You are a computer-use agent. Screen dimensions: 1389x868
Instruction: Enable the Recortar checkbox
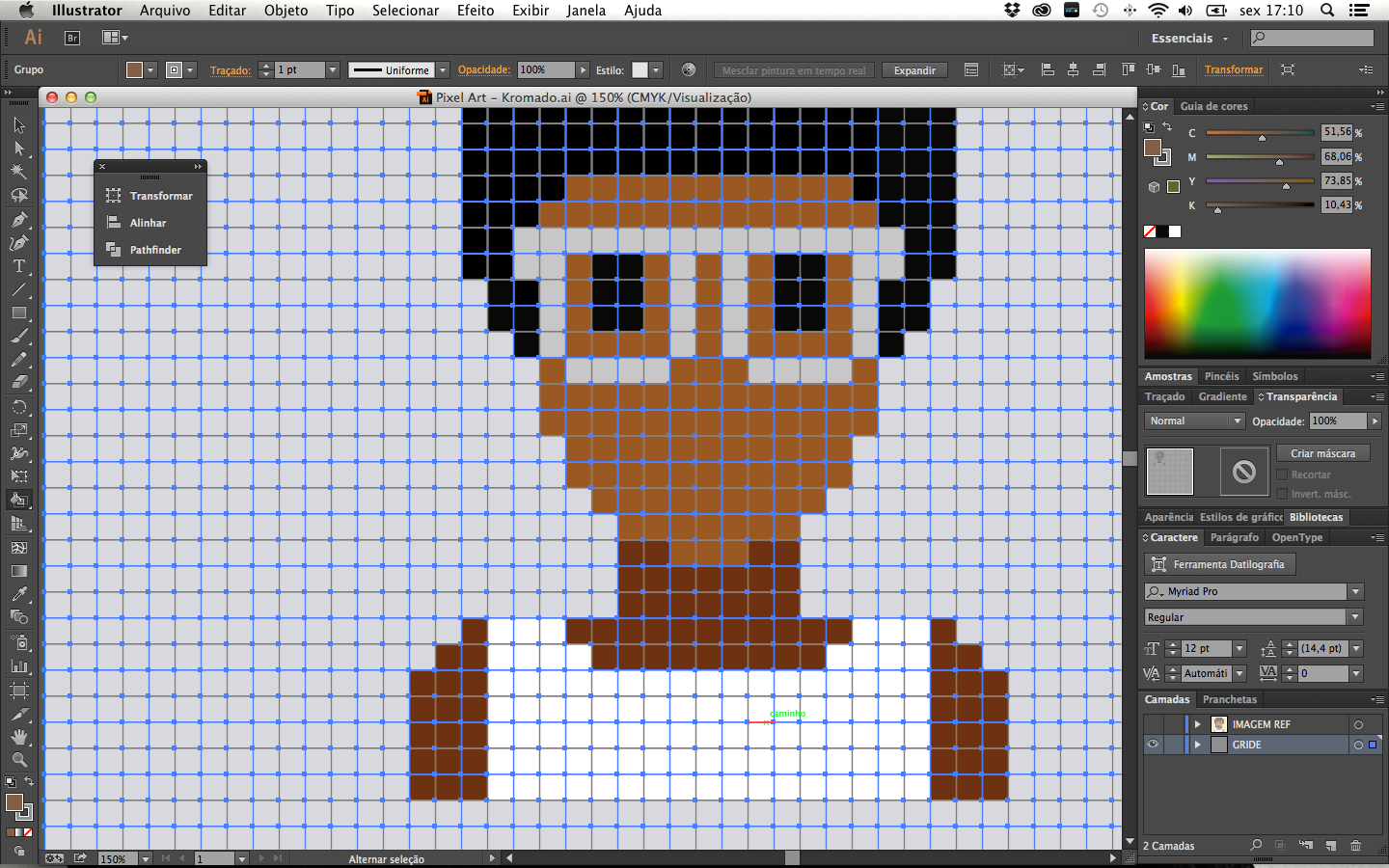[x=1282, y=475]
